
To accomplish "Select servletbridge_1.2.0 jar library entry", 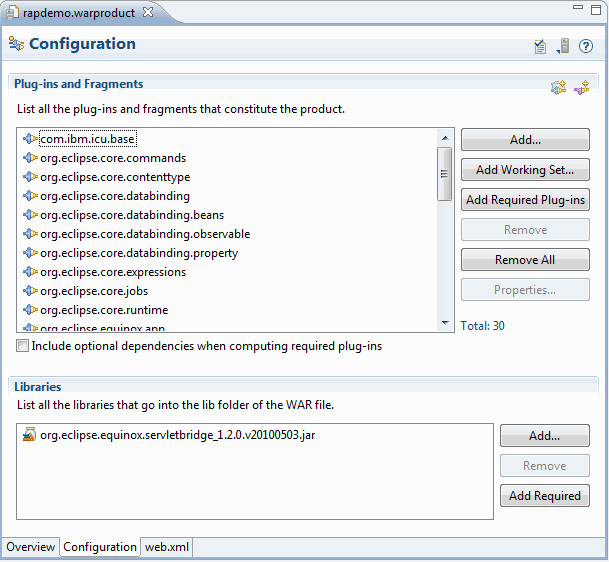I will click(177, 435).
